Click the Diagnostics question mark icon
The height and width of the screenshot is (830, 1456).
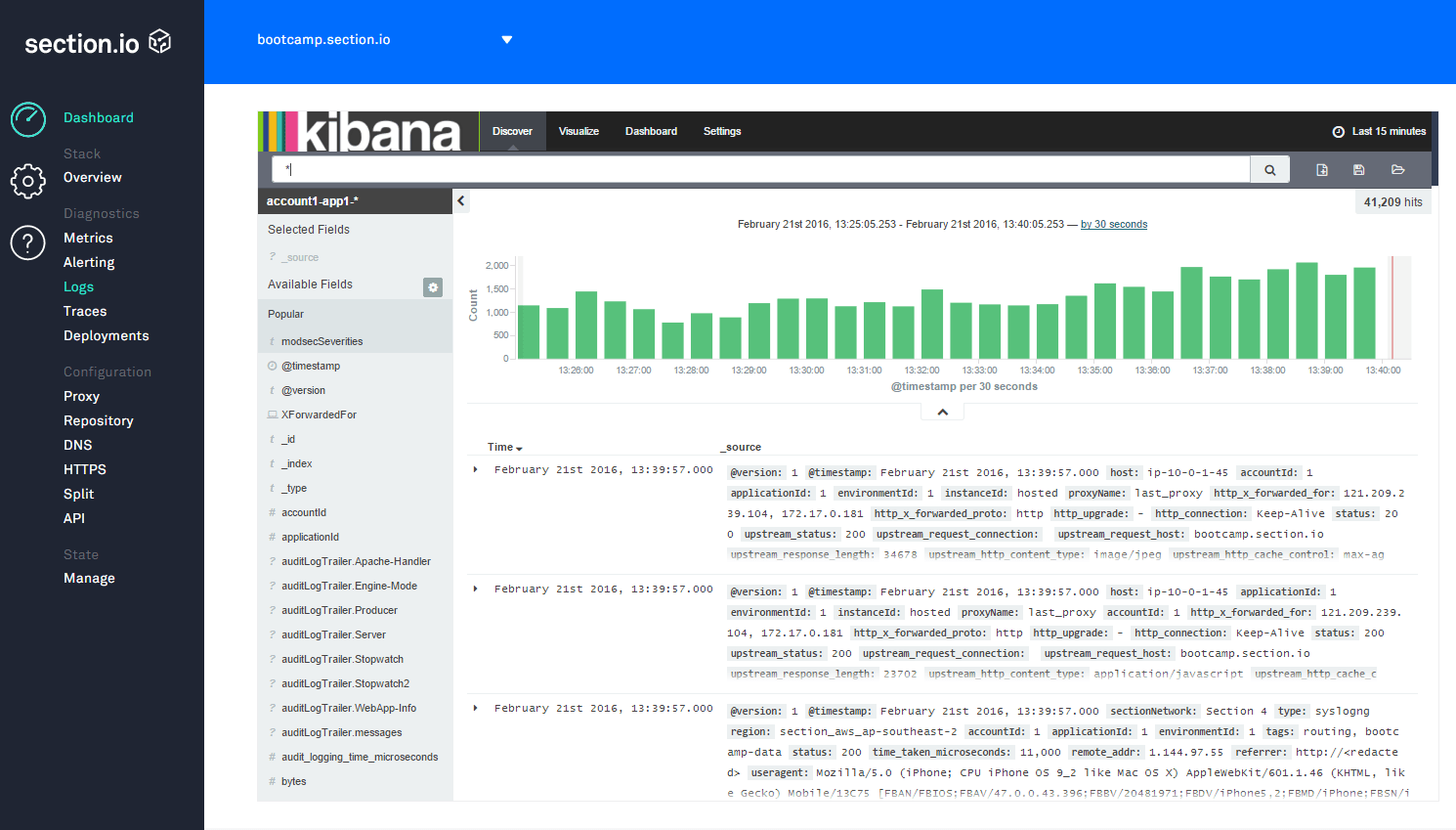point(28,242)
